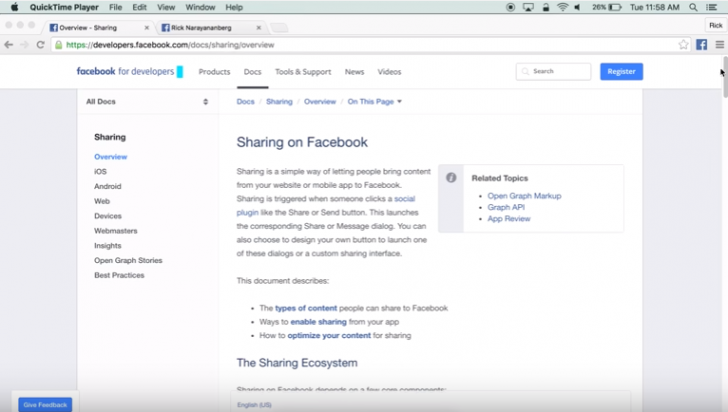Open the App Review related link

pos(509,219)
